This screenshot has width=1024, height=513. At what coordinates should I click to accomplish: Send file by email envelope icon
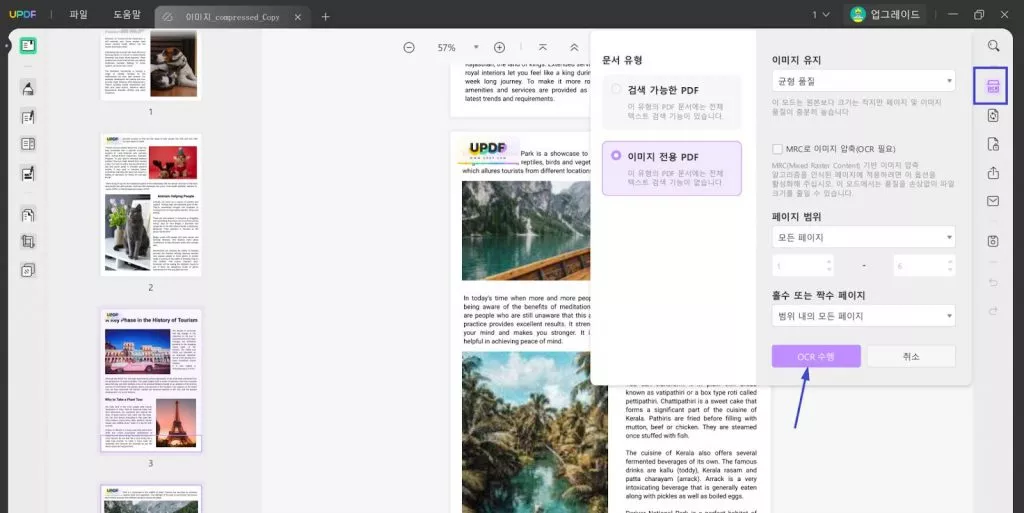pyautogui.click(x=993, y=201)
